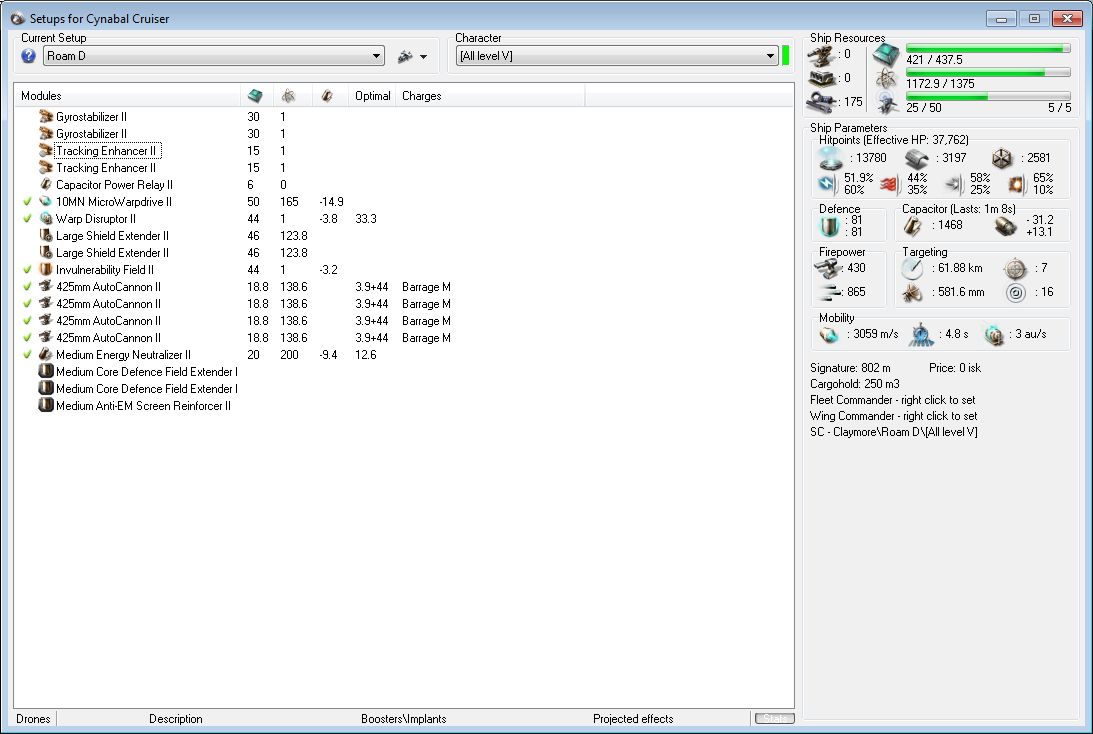Click the powergrid icon beside 1172.9 / 1375
The width and height of the screenshot is (1093, 734).
tap(886, 78)
